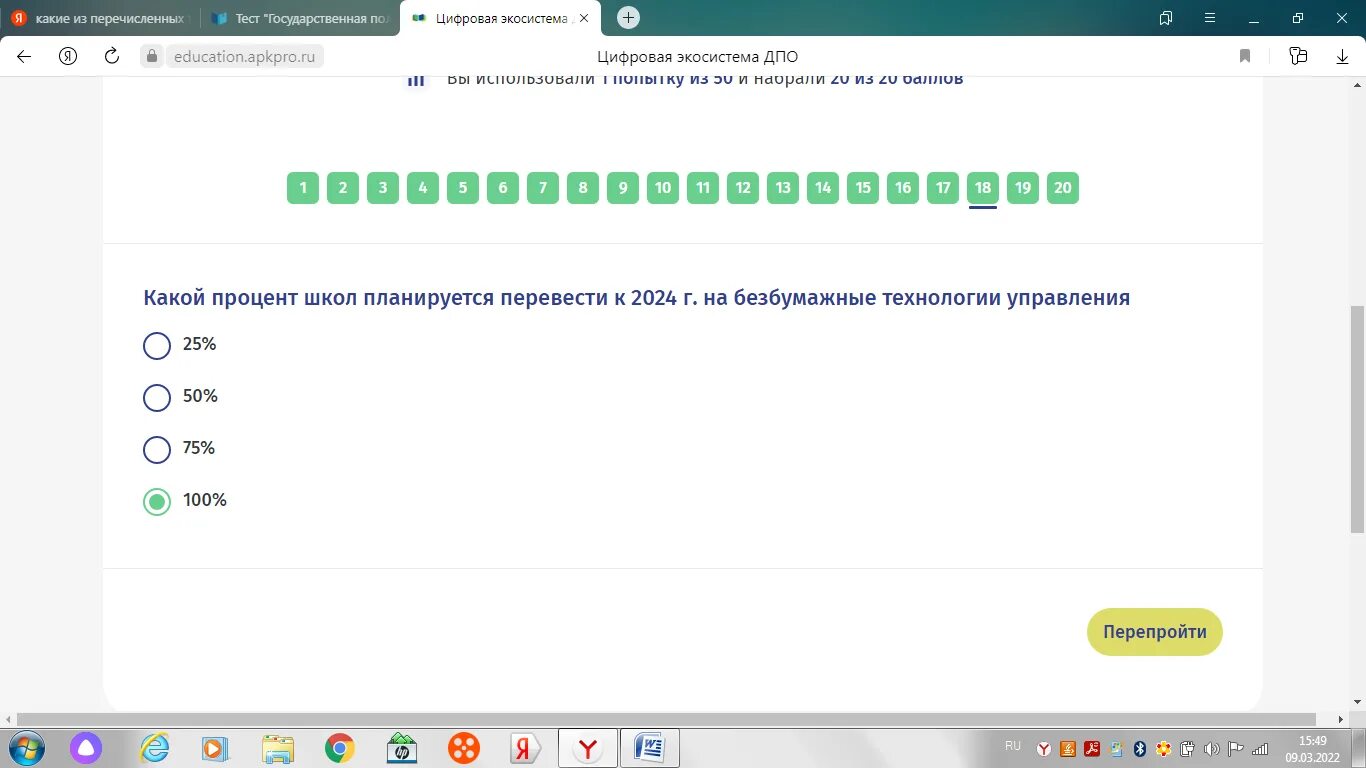Bookmark this page with the bookmark icon
Screen dimensions: 1366x768
click(1245, 56)
